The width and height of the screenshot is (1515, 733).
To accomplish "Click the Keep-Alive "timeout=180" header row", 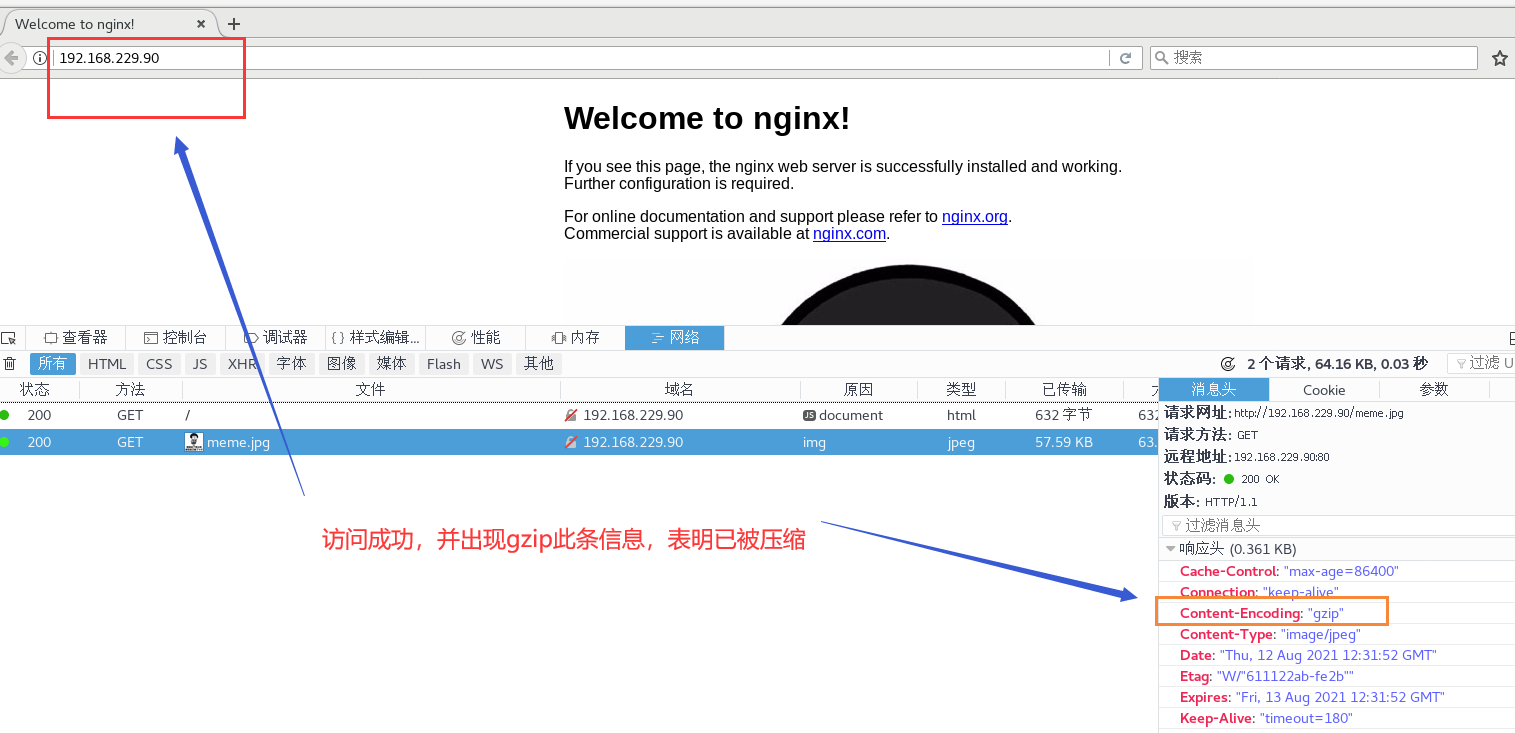I will [x=1336, y=718].
